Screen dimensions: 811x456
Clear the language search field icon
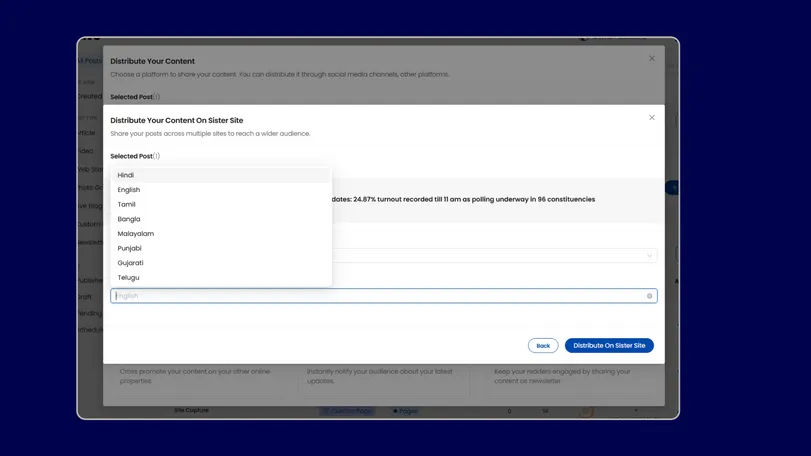(x=649, y=296)
